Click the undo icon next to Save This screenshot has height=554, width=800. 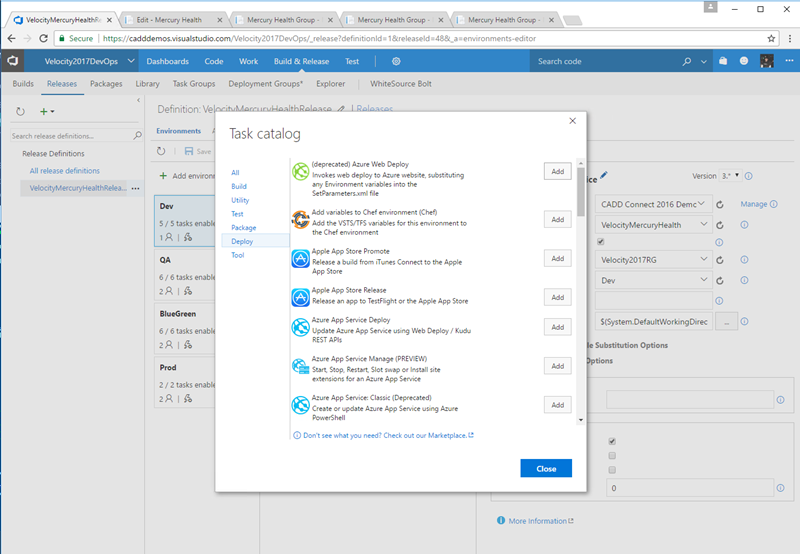(x=161, y=151)
